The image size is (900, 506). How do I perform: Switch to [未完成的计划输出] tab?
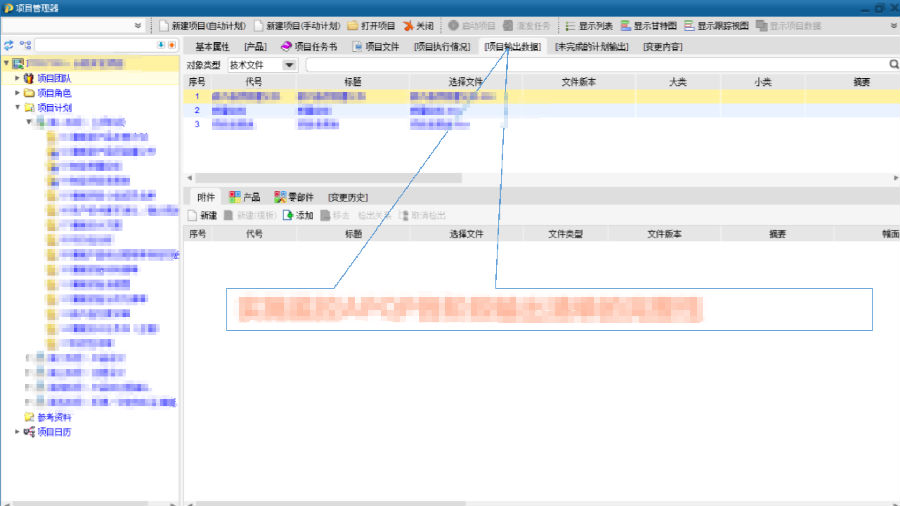591,46
